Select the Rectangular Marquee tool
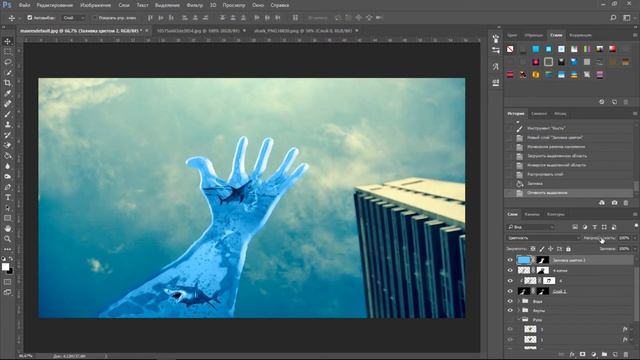The height and width of the screenshot is (360, 640). (x=8, y=52)
